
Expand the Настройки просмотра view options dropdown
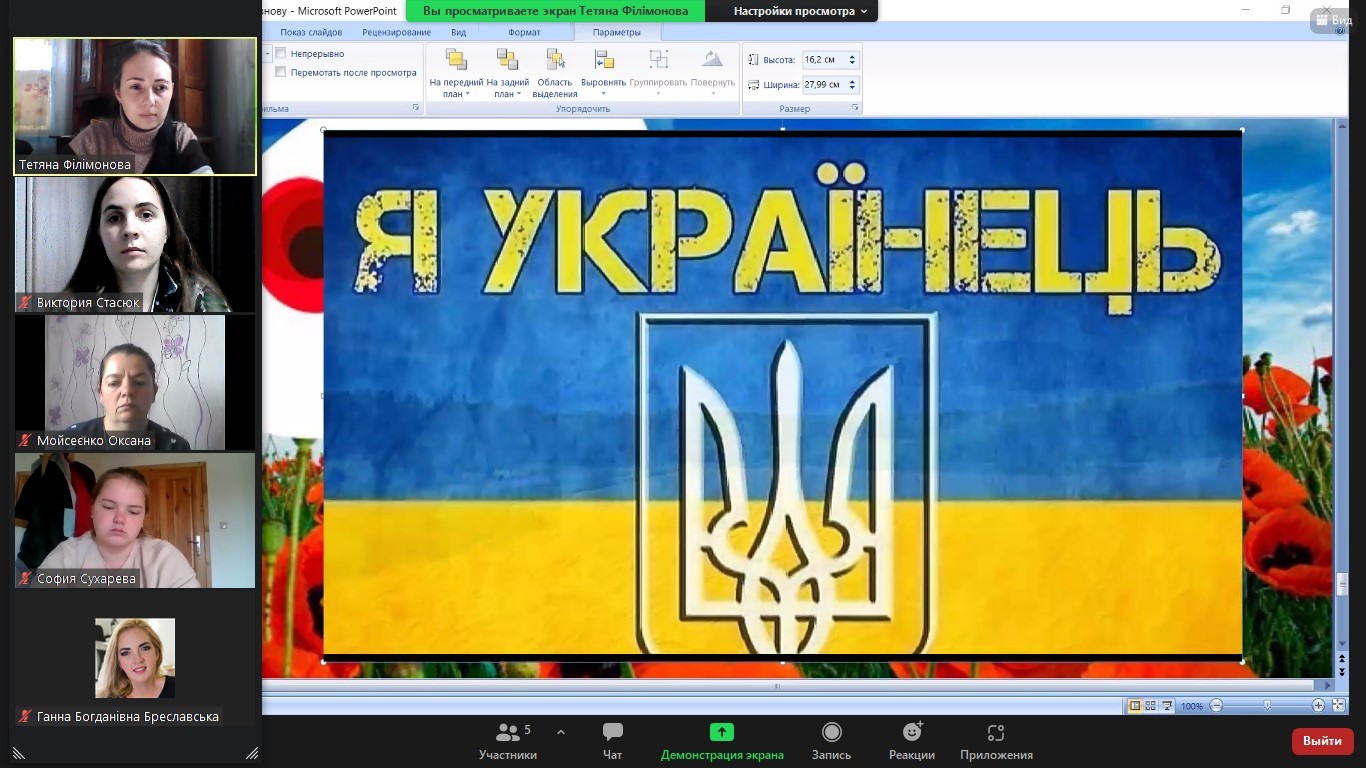click(x=795, y=11)
